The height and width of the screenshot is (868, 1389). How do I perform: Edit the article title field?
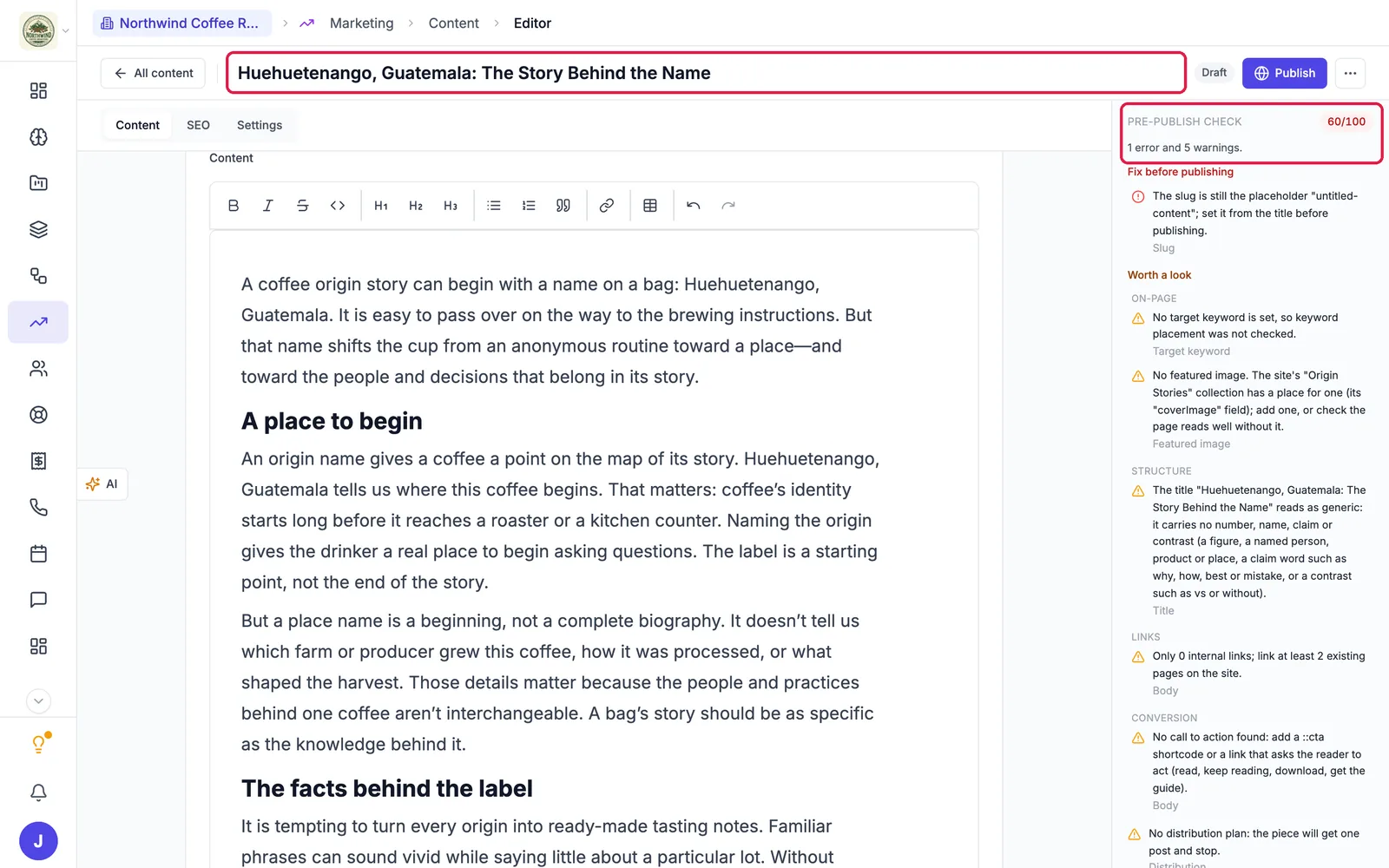706,73
